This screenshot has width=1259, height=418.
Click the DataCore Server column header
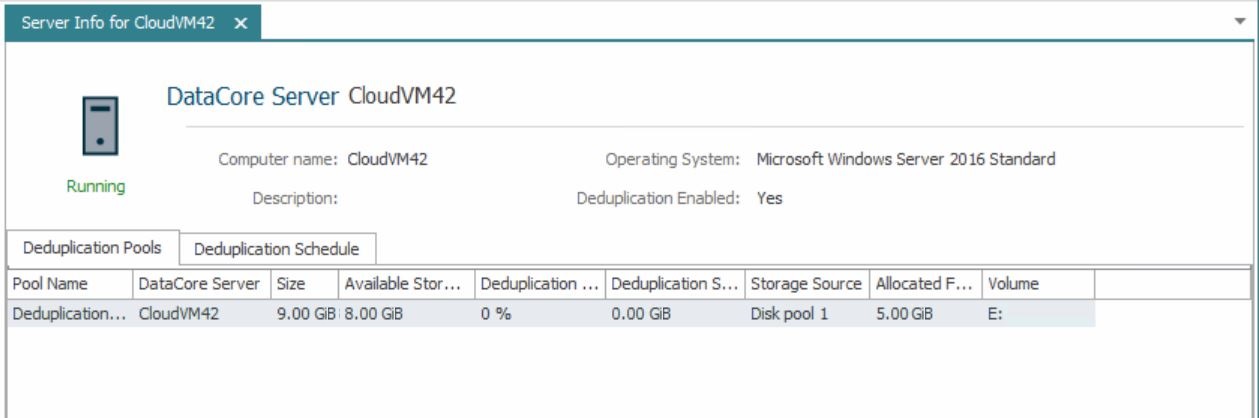point(200,284)
